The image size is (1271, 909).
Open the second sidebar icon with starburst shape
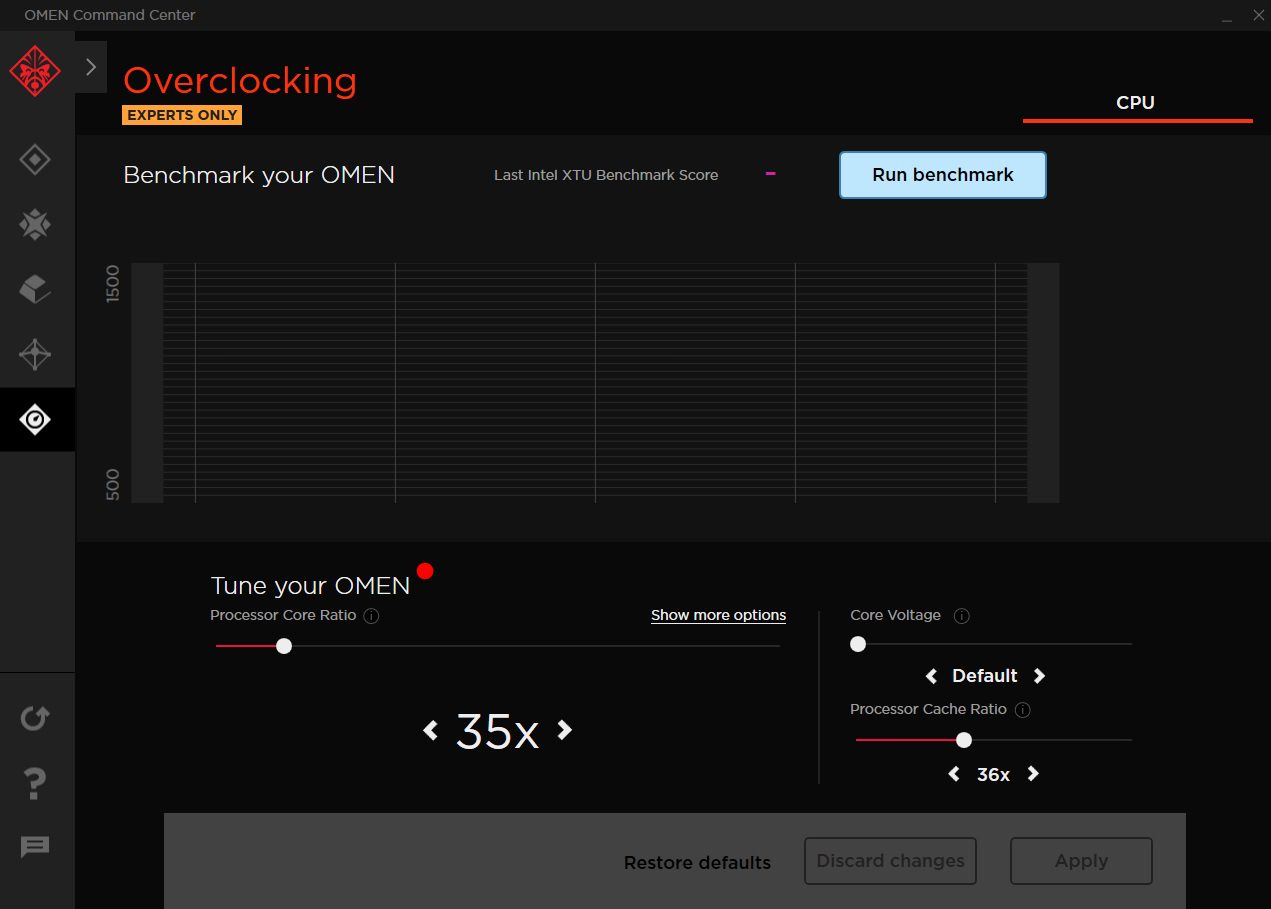pyautogui.click(x=35, y=225)
